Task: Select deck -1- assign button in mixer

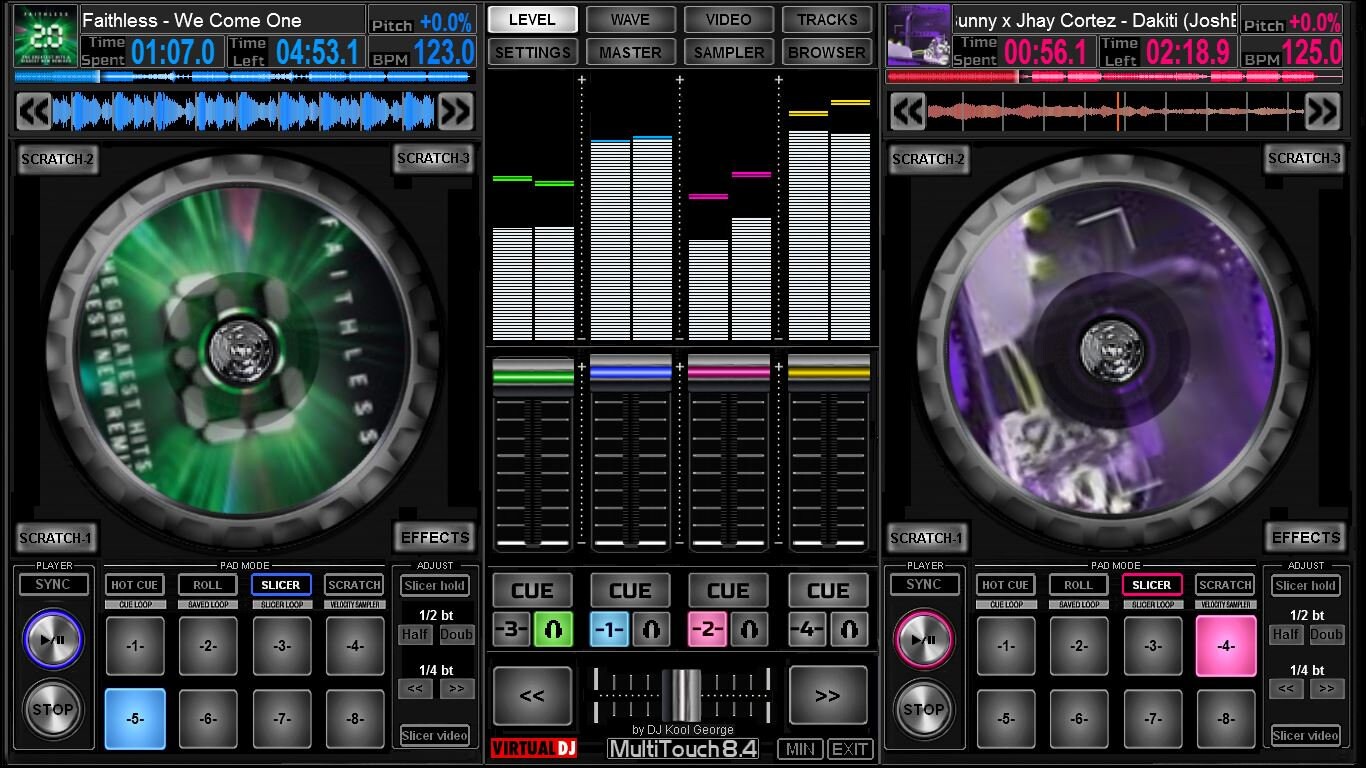Action: point(610,629)
